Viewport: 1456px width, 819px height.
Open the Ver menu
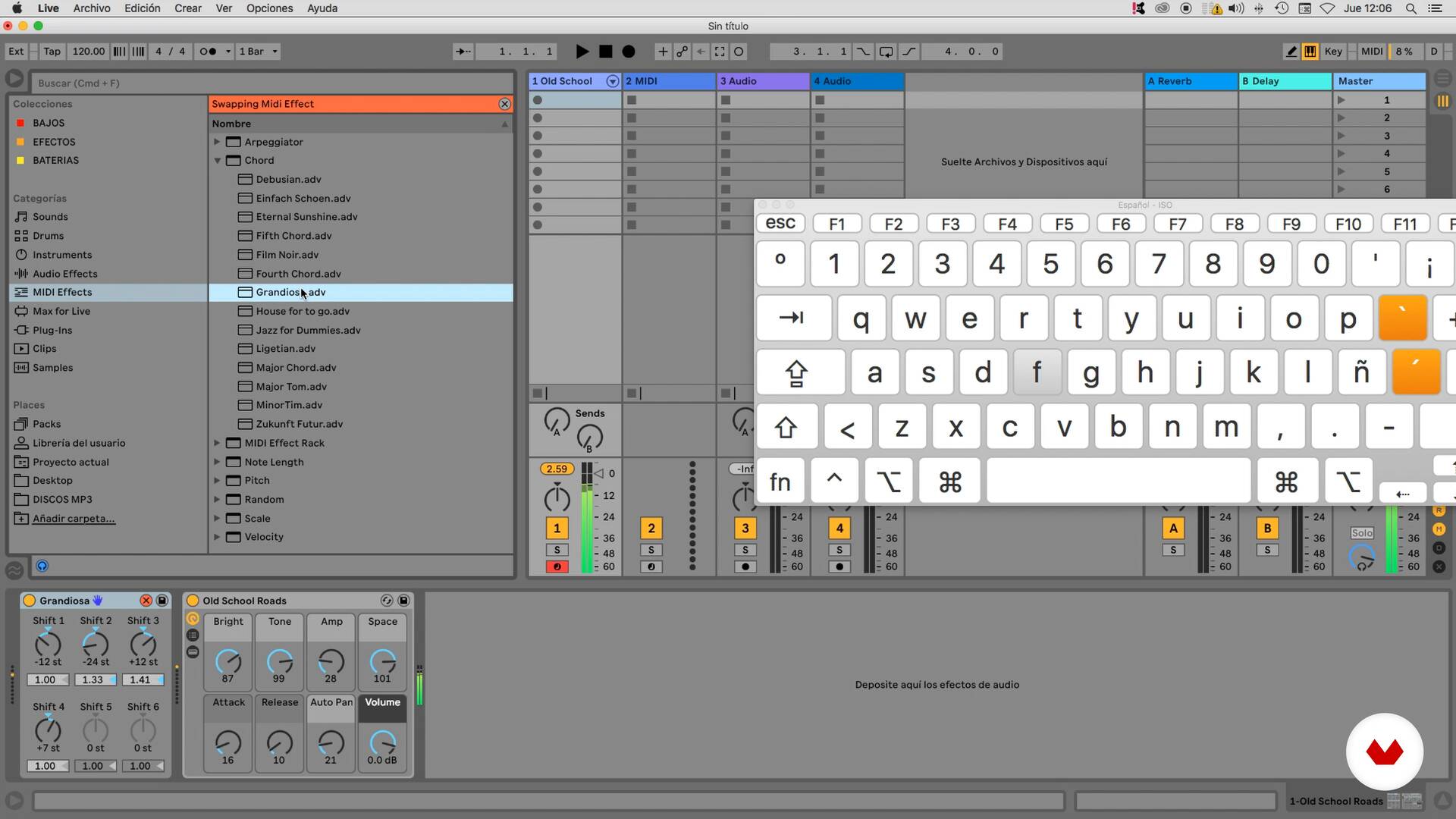coord(224,8)
